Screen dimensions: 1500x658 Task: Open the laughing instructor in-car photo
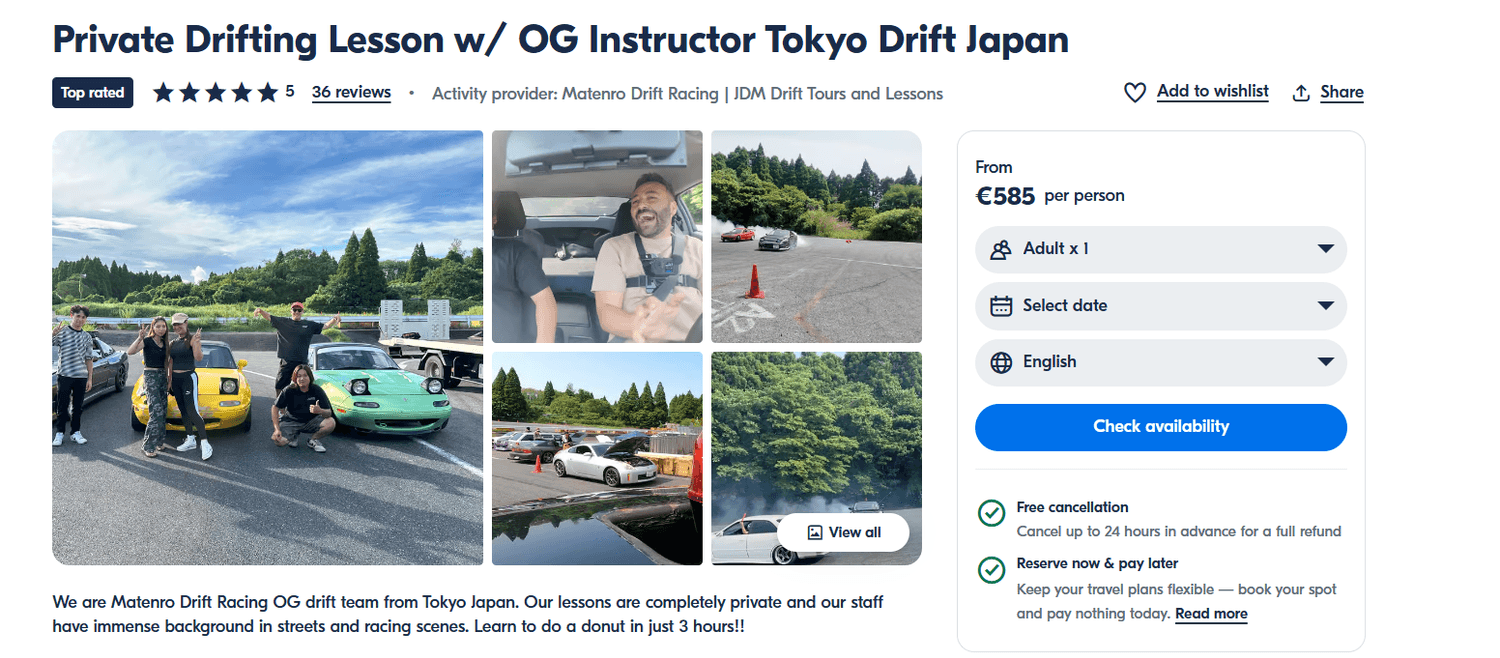(x=597, y=237)
